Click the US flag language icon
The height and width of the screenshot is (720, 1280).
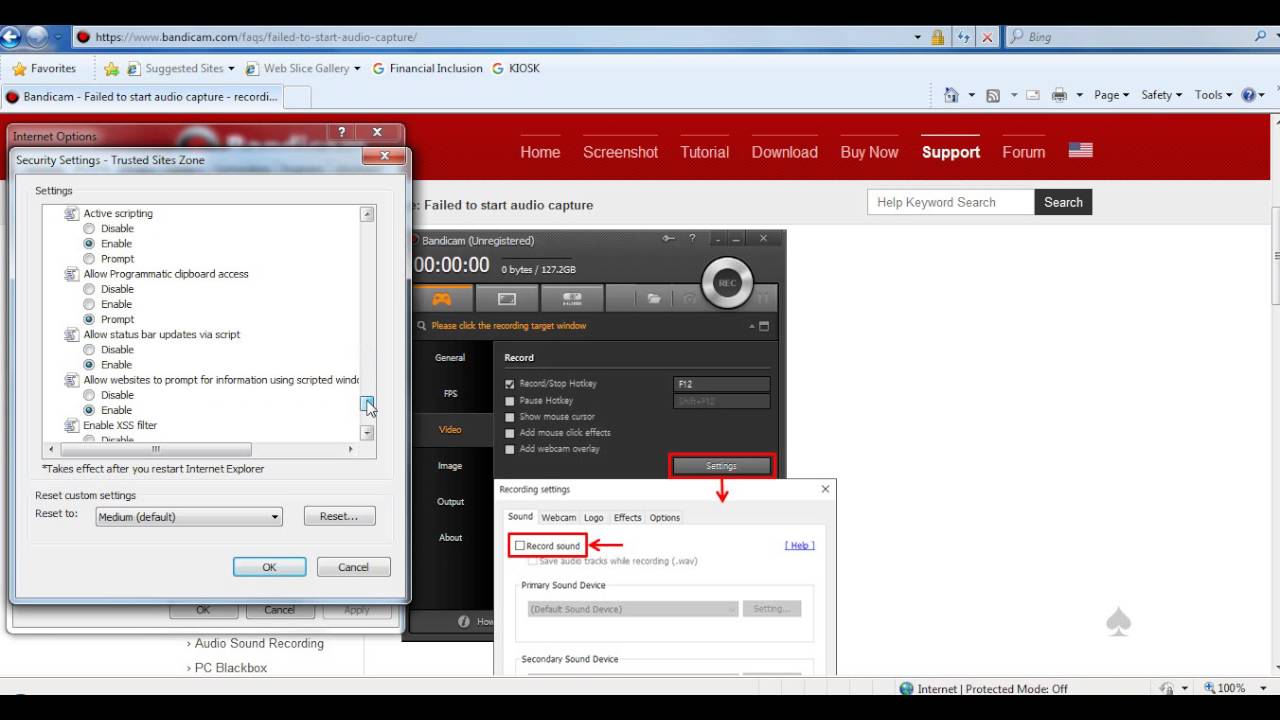click(1080, 150)
